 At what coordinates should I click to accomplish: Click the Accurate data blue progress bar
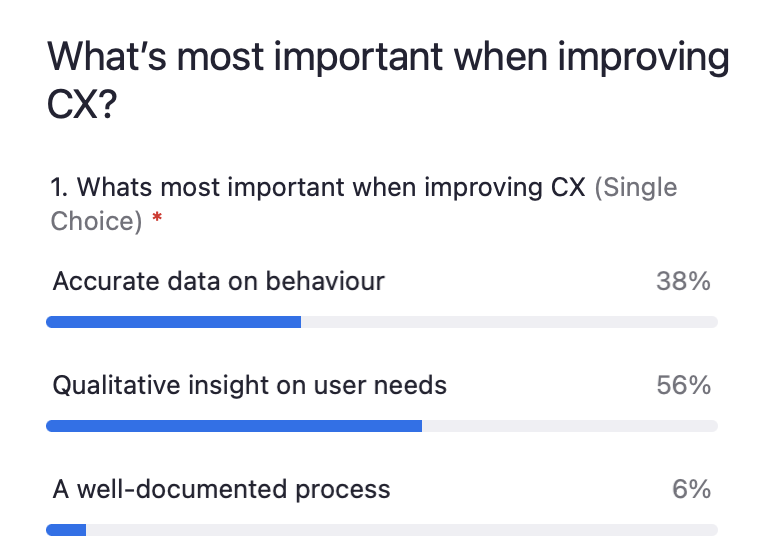173,322
